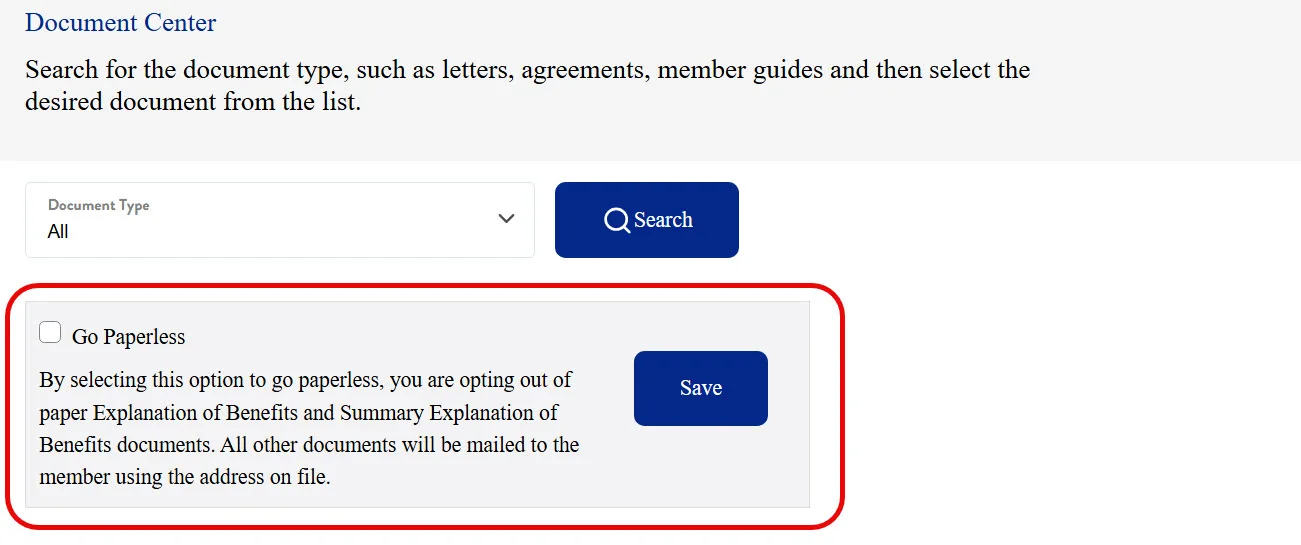The width and height of the screenshot is (1301, 545).
Task: Click the Document Center heading
Action: click(120, 22)
